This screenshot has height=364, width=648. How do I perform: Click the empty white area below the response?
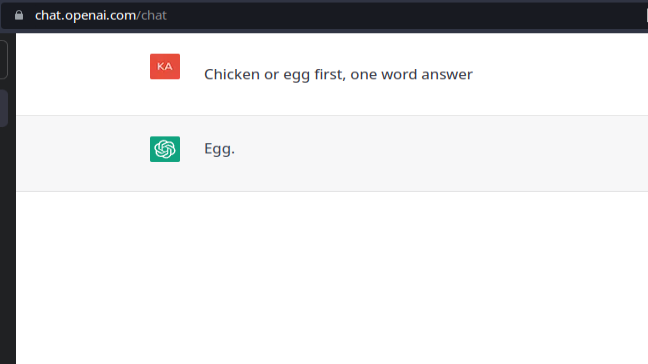pyautogui.click(x=332, y=278)
